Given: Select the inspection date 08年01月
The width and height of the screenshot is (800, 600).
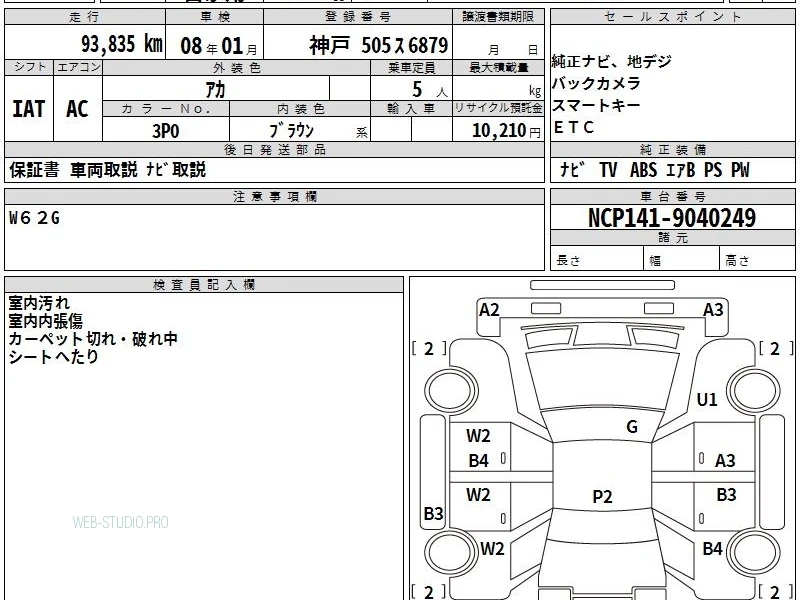Looking at the screenshot, I should tap(219, 46).
